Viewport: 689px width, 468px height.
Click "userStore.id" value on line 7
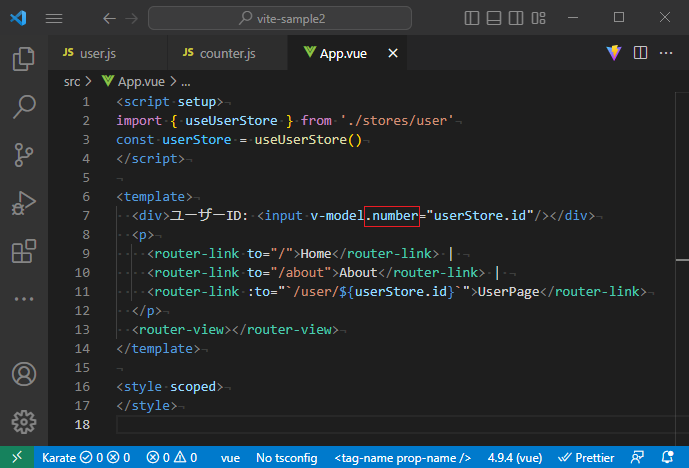(480, 216)
